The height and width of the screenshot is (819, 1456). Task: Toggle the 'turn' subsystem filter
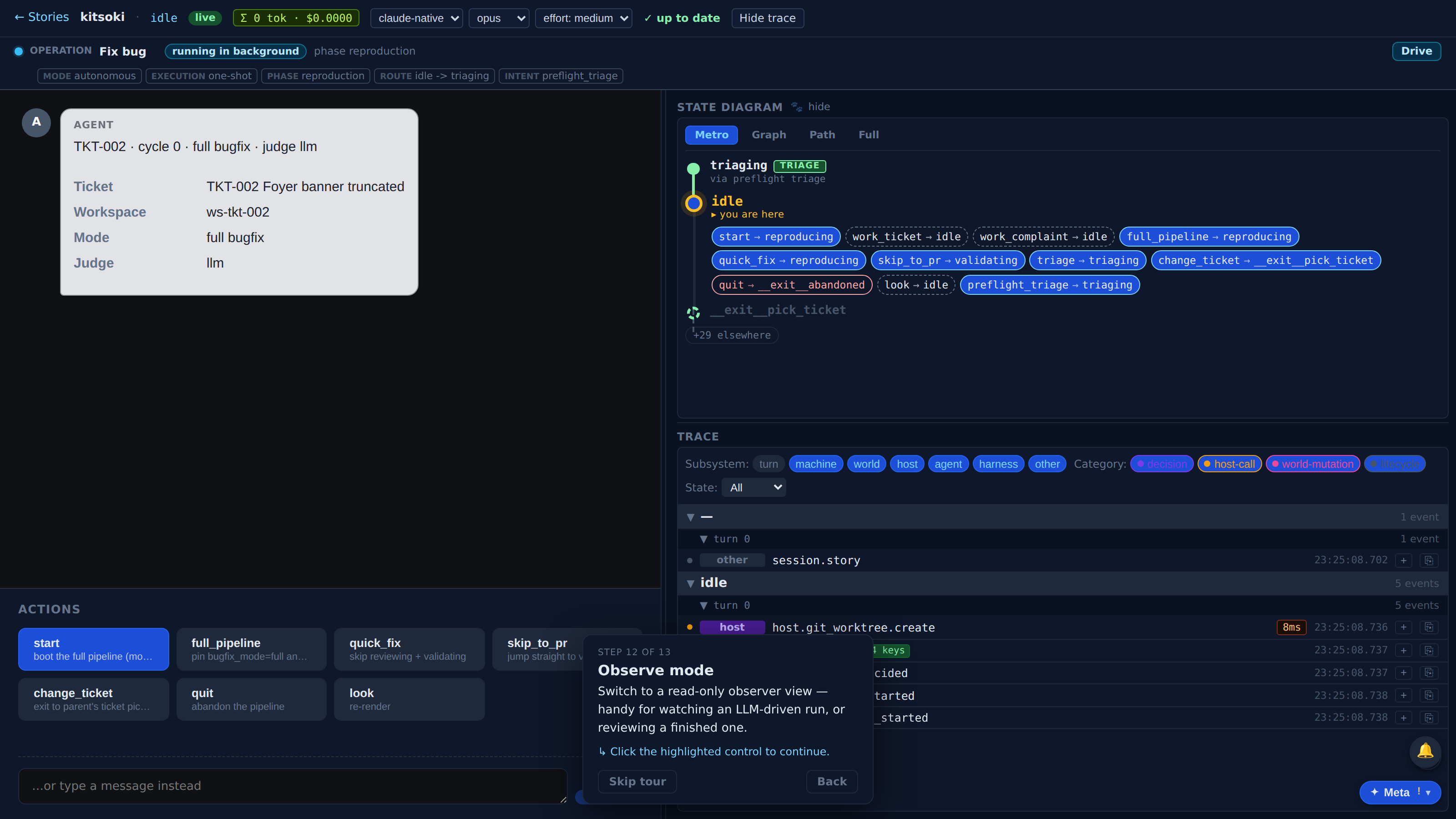(768, 464)
